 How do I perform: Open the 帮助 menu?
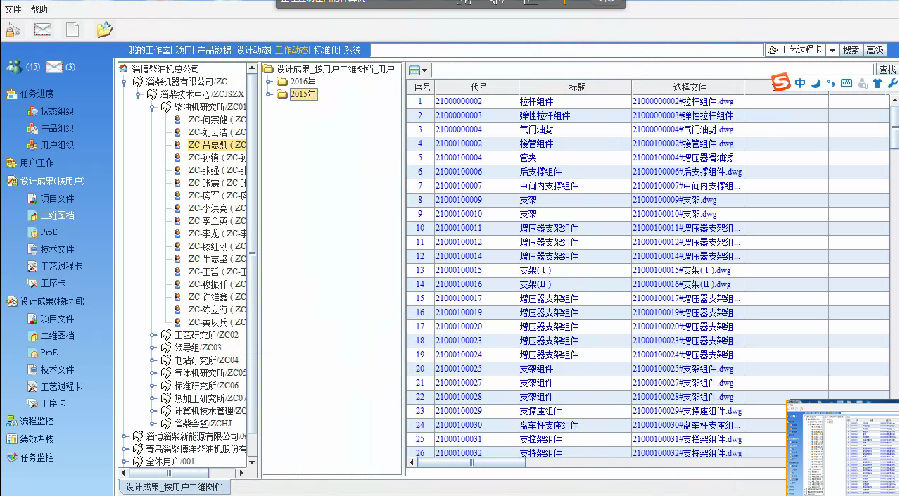tap(39, 8)
